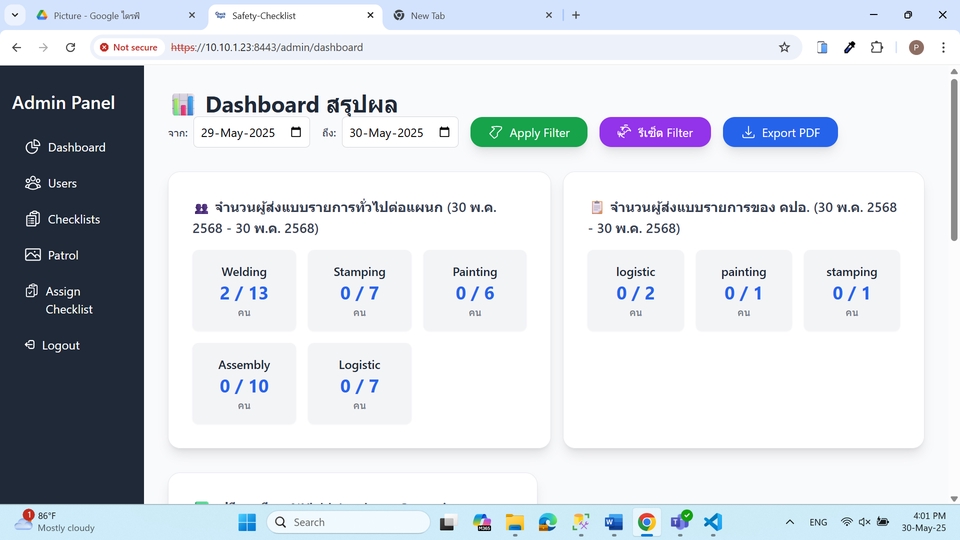Open the weather widget showing 86°F
This screenshot has height=540, width=960.
point(55,522)
